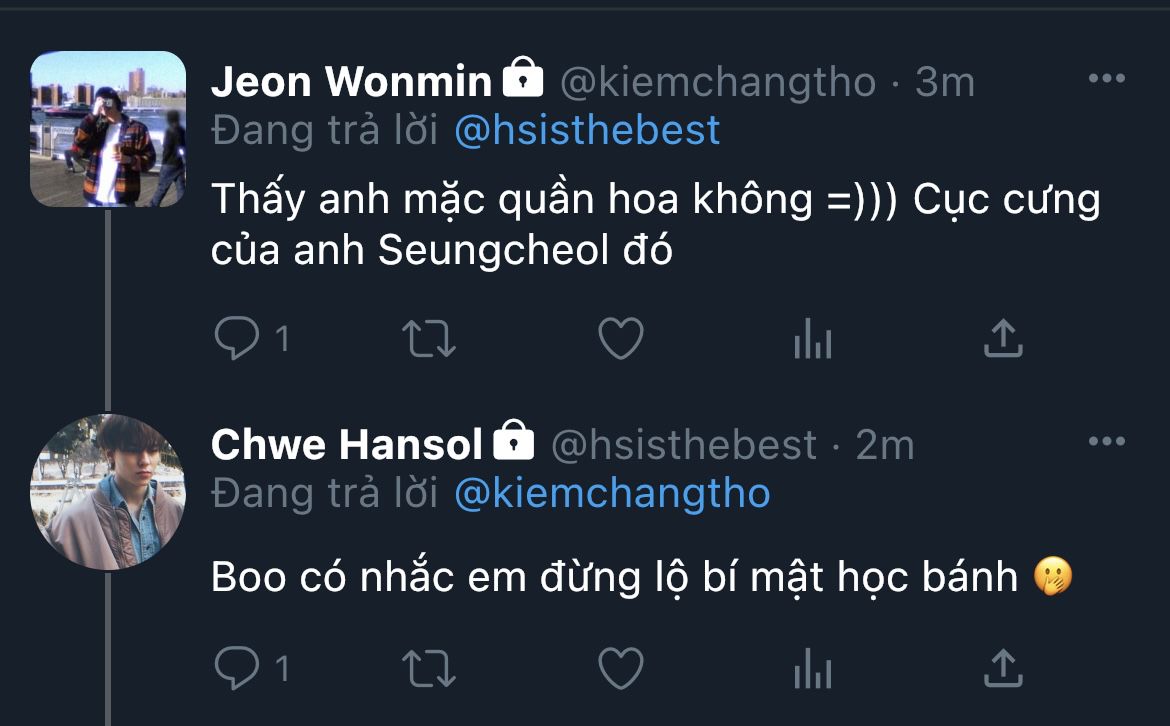The height and width of the screenshot is (726, 1170).
Task: Share Jeon Wonmin's tweet
Action: 1002,339
